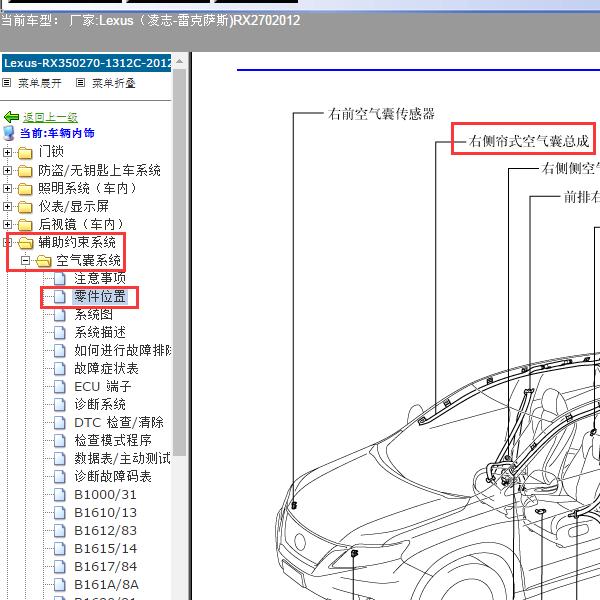Screen dimensions: 600x600
Task: Click the 仪表/显示屏 folder icon
Action: pos(25,207)
